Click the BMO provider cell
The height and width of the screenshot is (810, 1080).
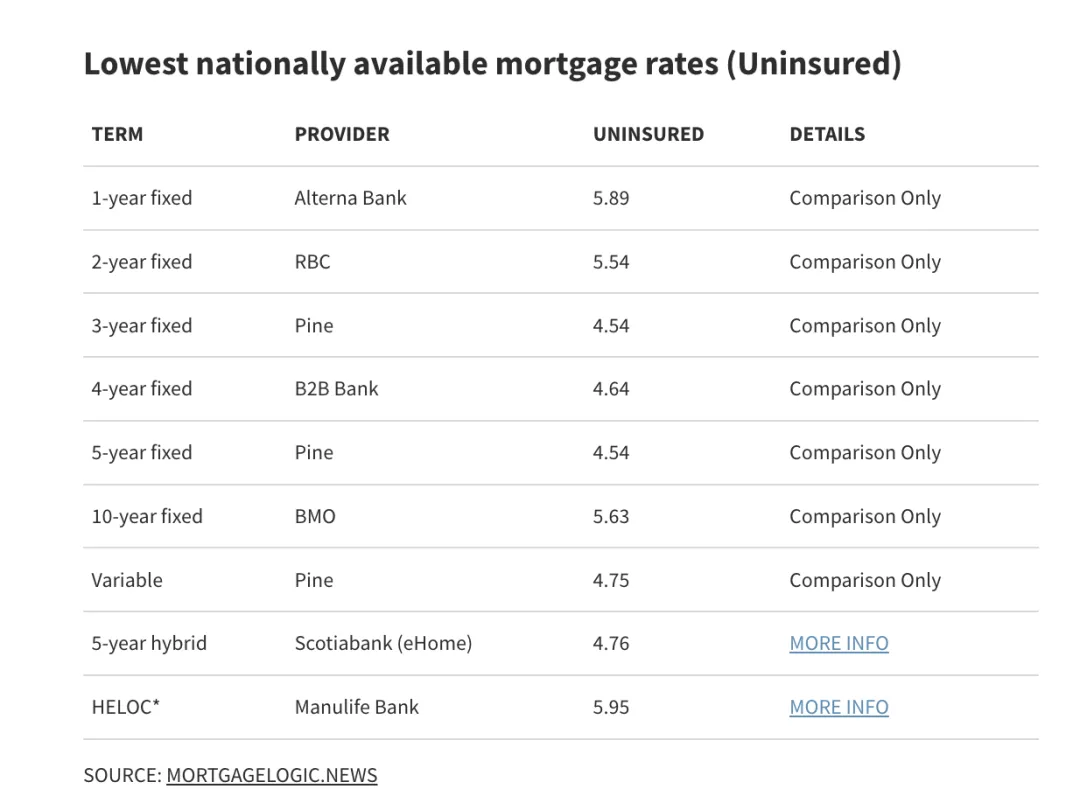point(315,516)
